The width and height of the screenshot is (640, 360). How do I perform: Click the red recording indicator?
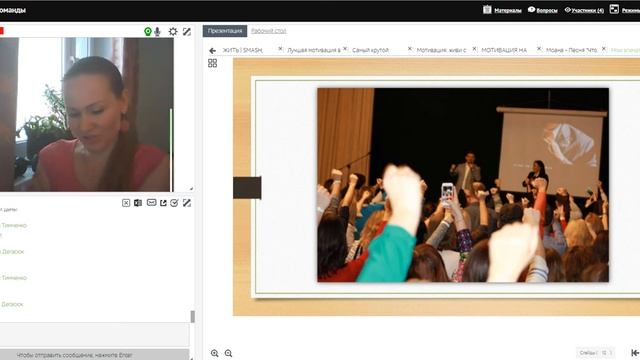(2, 31)
